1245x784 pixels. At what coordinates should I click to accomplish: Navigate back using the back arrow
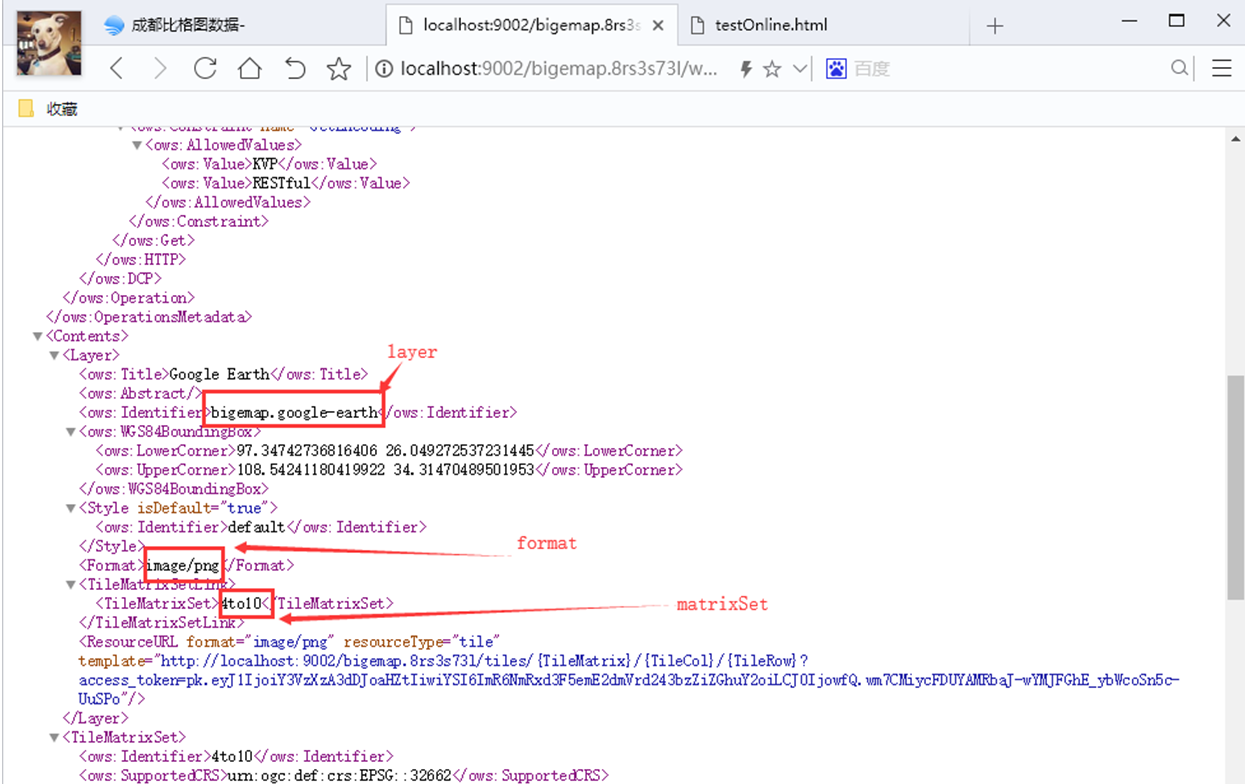116,68
